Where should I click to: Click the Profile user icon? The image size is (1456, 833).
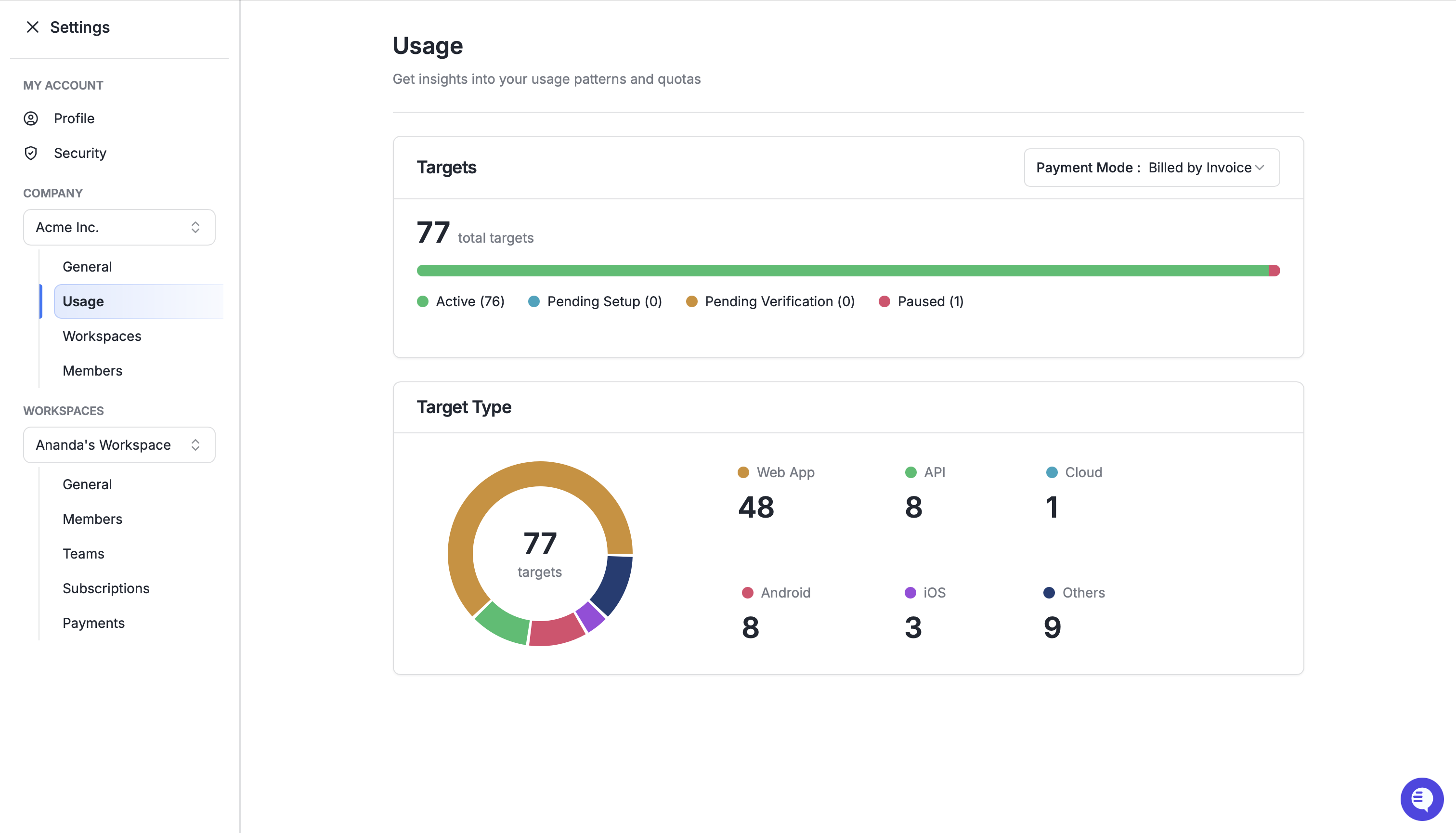31,118
